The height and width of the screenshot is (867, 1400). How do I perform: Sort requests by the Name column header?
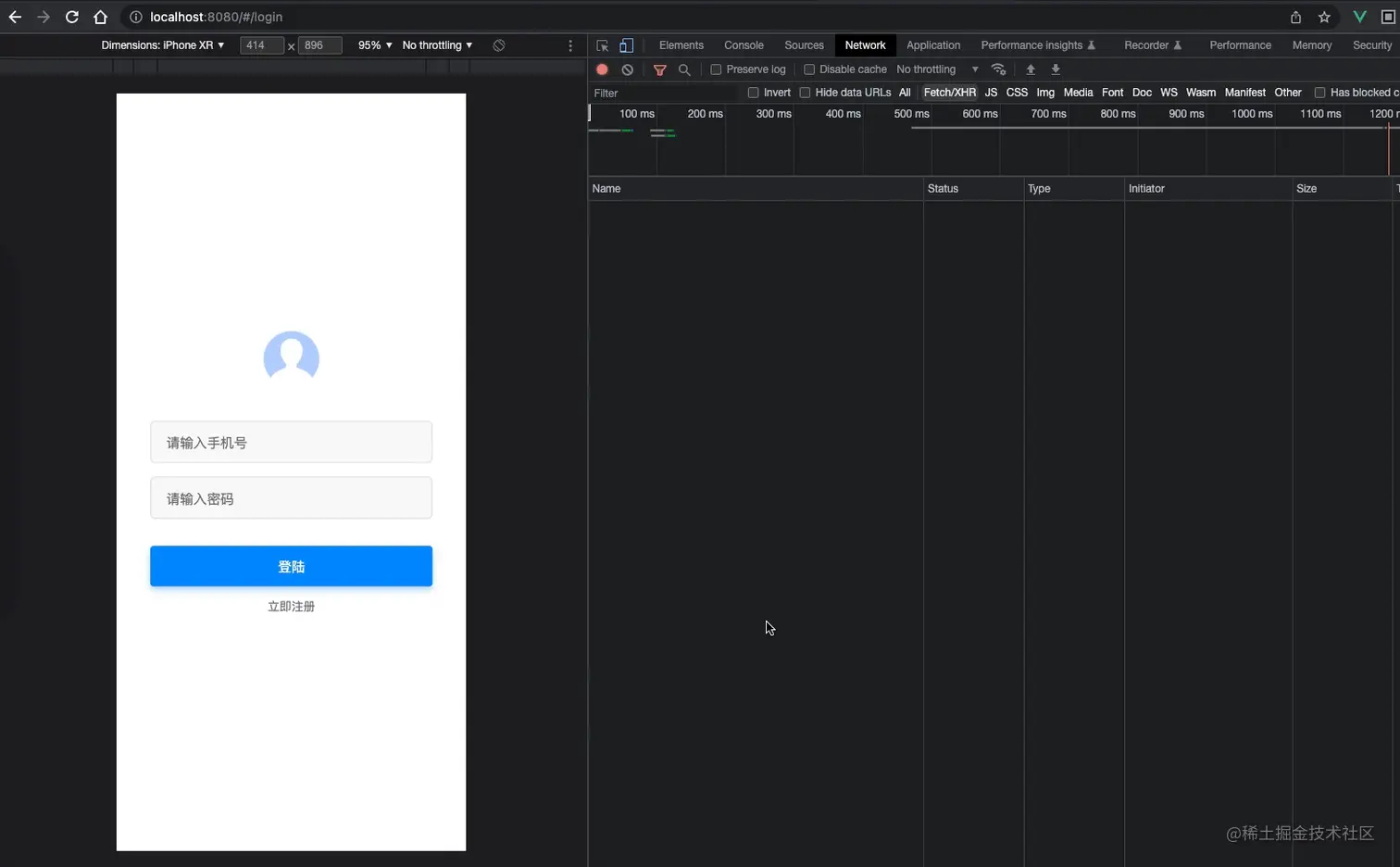coord(756,188)
